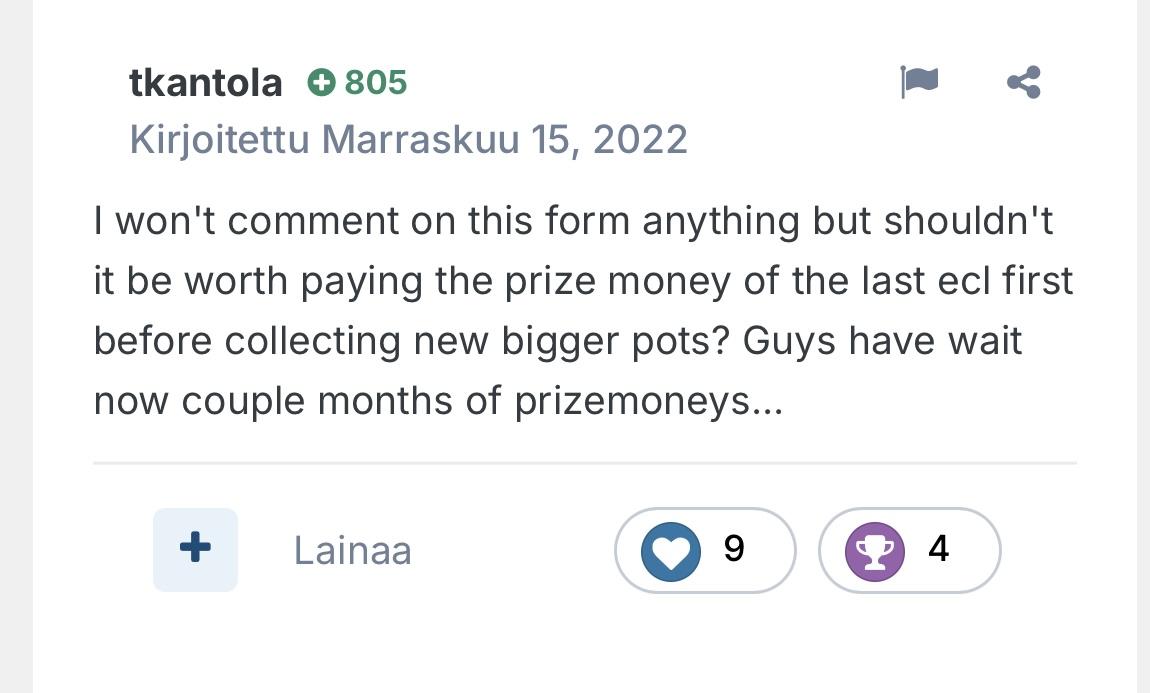The image size is (1150, 693).
Task: Click the word "before" in the post text
Action: click(x=154, y=341)
